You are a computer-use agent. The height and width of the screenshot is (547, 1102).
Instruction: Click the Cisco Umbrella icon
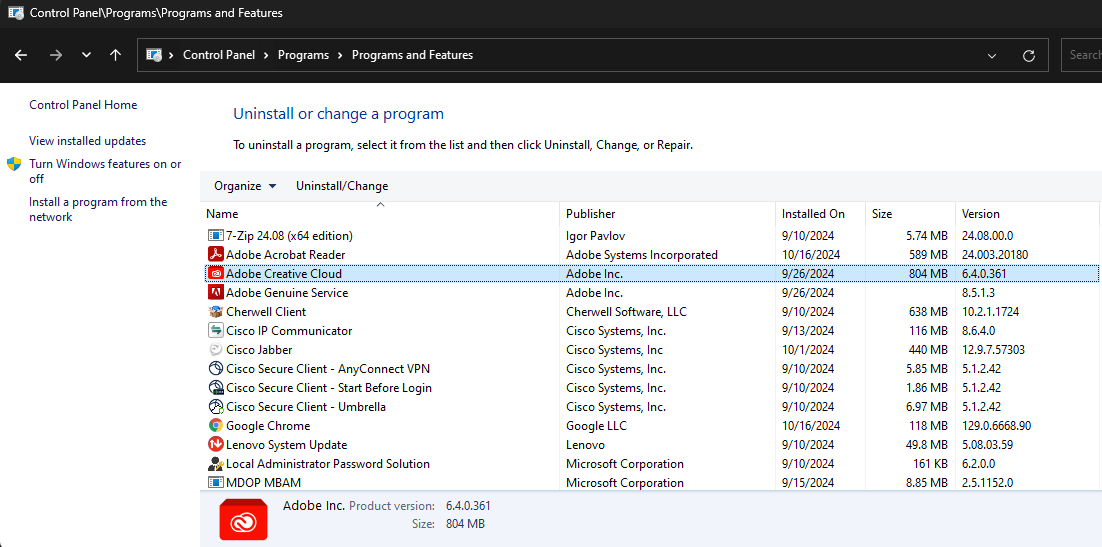coord(215,406)
